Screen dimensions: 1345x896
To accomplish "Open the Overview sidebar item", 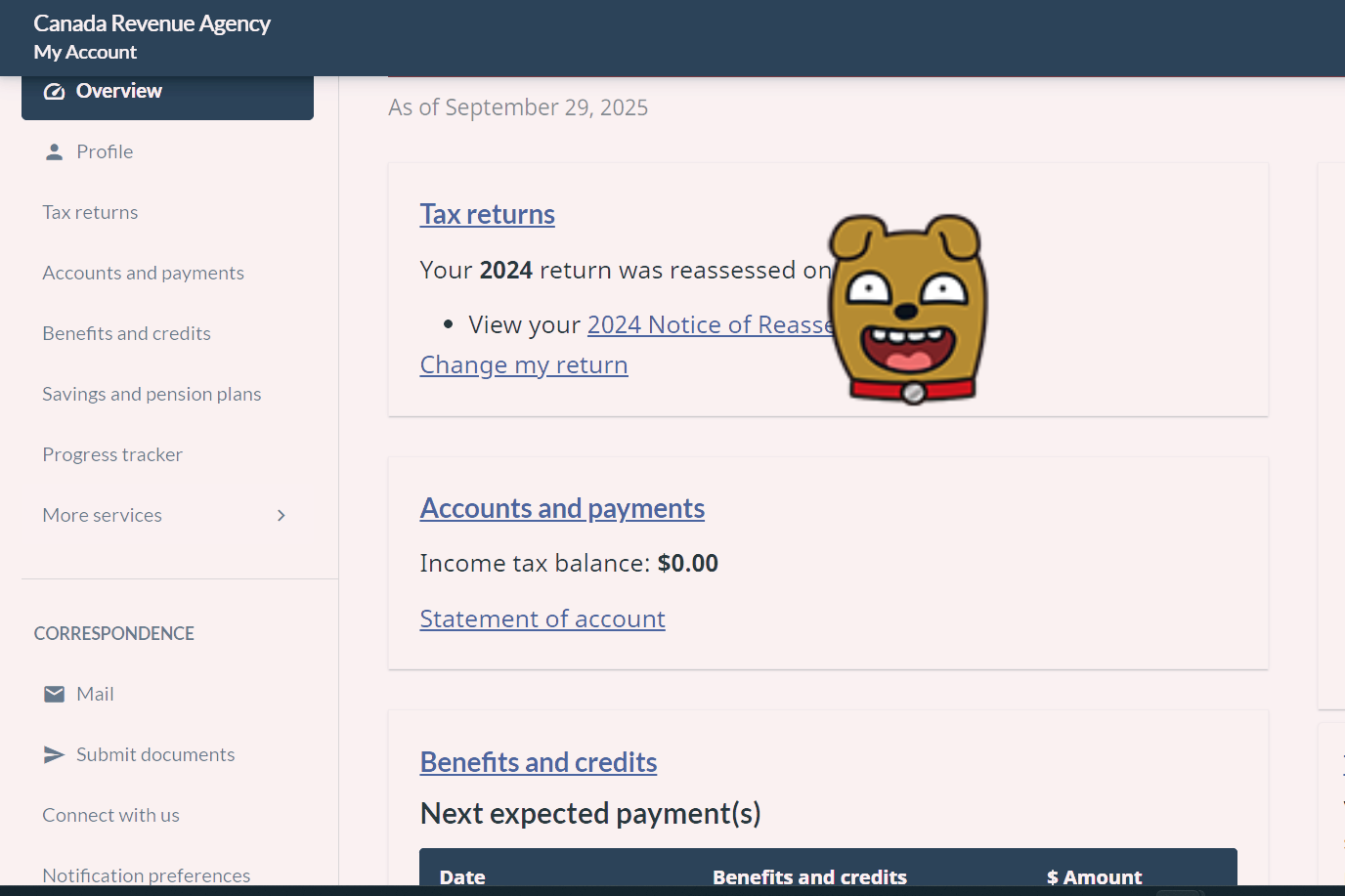I will click(x=167, y=96).
